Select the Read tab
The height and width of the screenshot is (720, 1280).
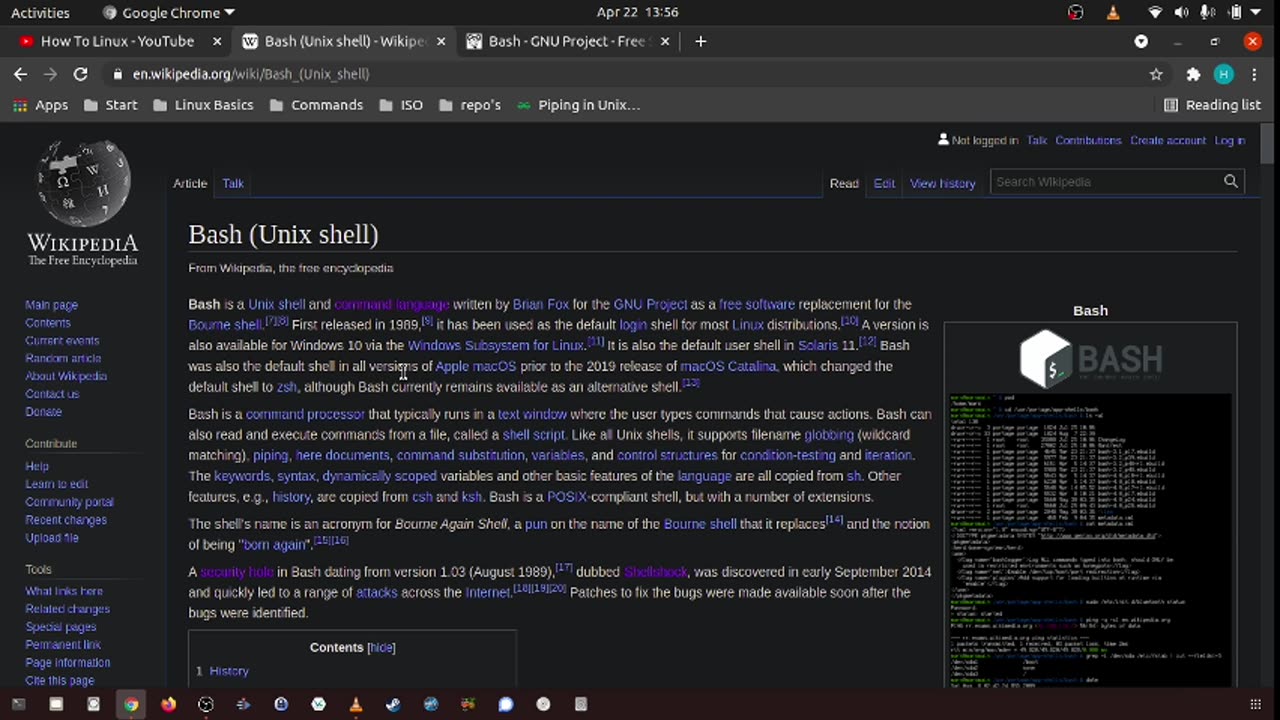(x=844, y=183)
